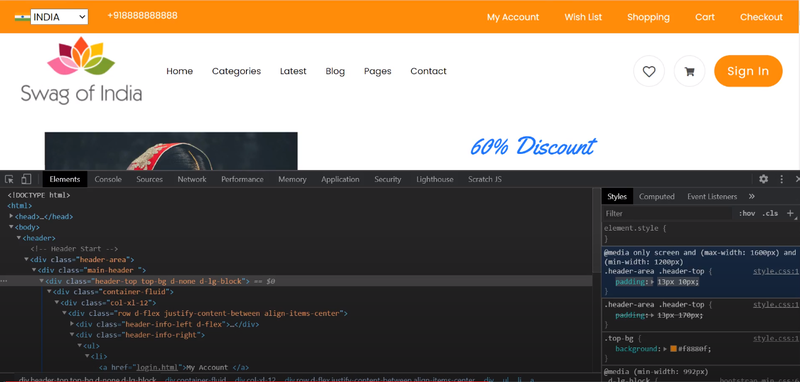Screen dimensions: 800x382
Task: Select the div.container-fluid breadcrumb
Action: (x=195, y=379)
